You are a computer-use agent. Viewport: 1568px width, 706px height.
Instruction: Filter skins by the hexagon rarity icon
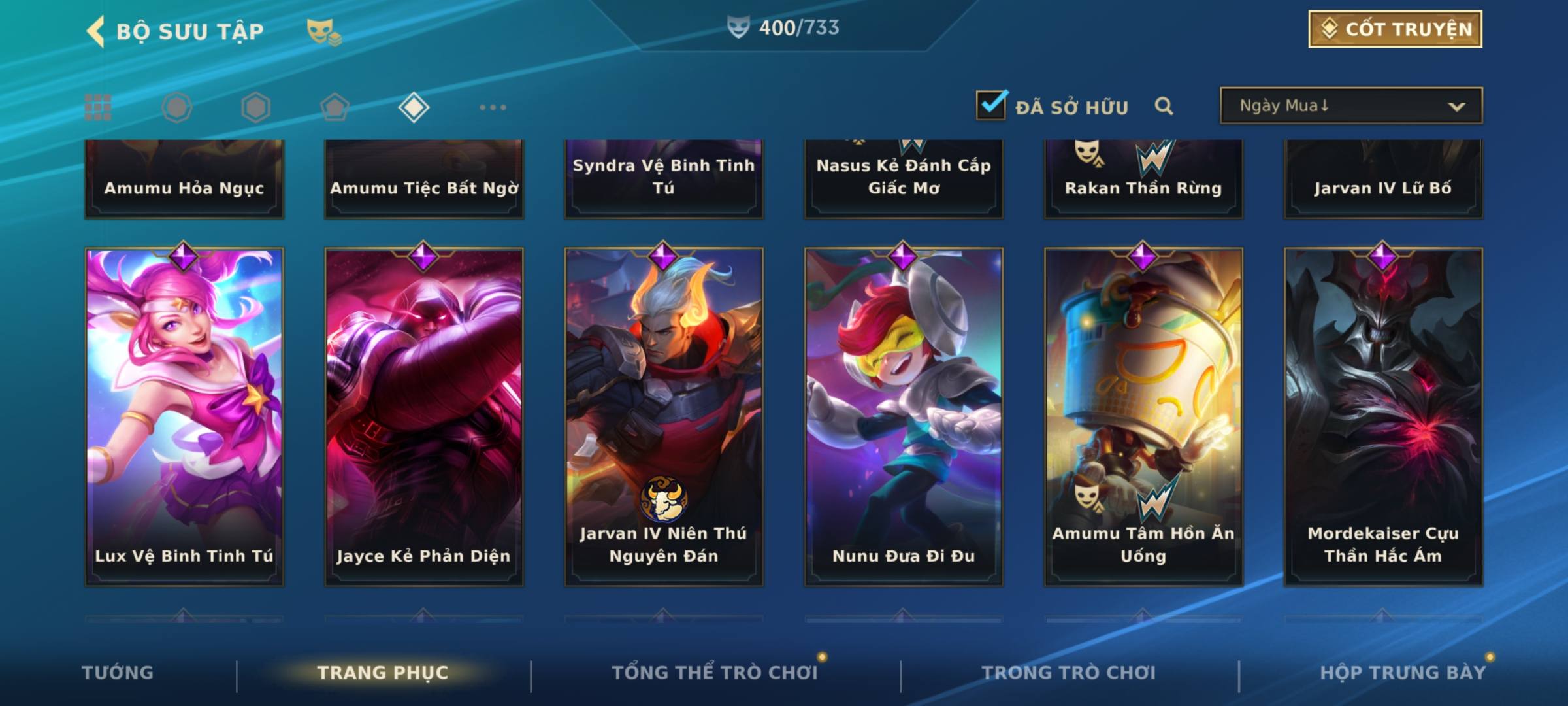[255, 107]
